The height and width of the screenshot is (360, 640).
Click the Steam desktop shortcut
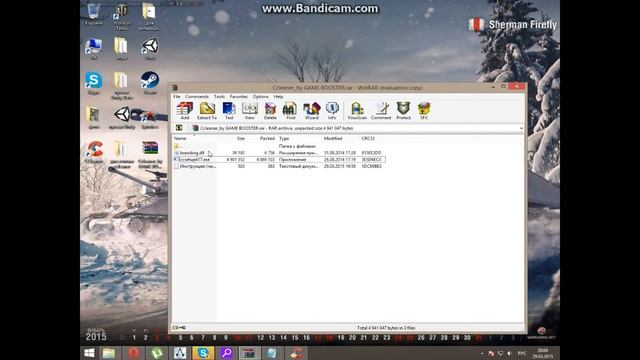click(x=150, y=83)
